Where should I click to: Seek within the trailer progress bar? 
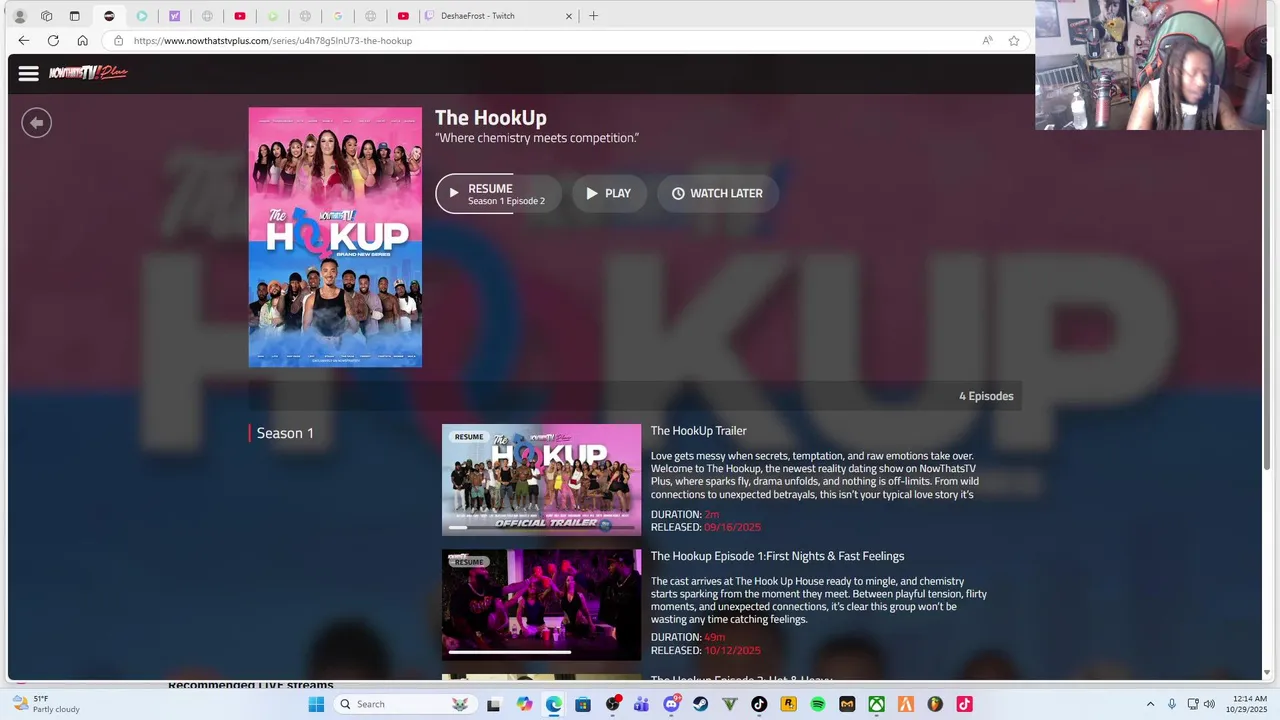541,527
